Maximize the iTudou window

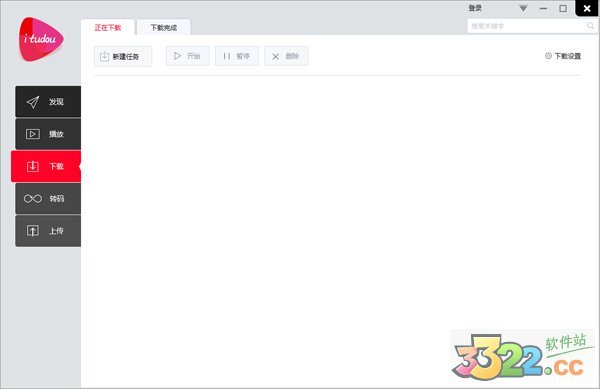coord(563,8)
